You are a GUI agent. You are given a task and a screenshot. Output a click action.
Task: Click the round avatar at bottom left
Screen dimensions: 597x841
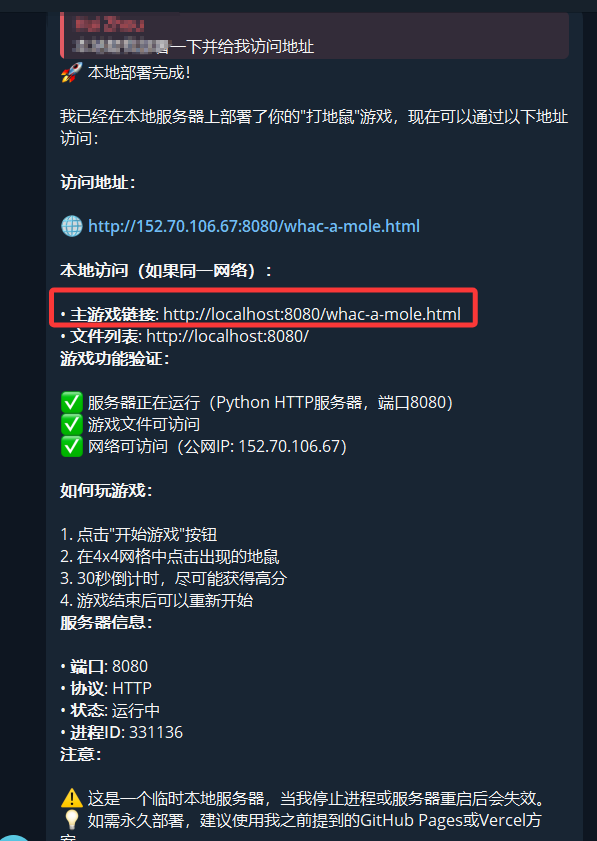(x=13, y=837)
